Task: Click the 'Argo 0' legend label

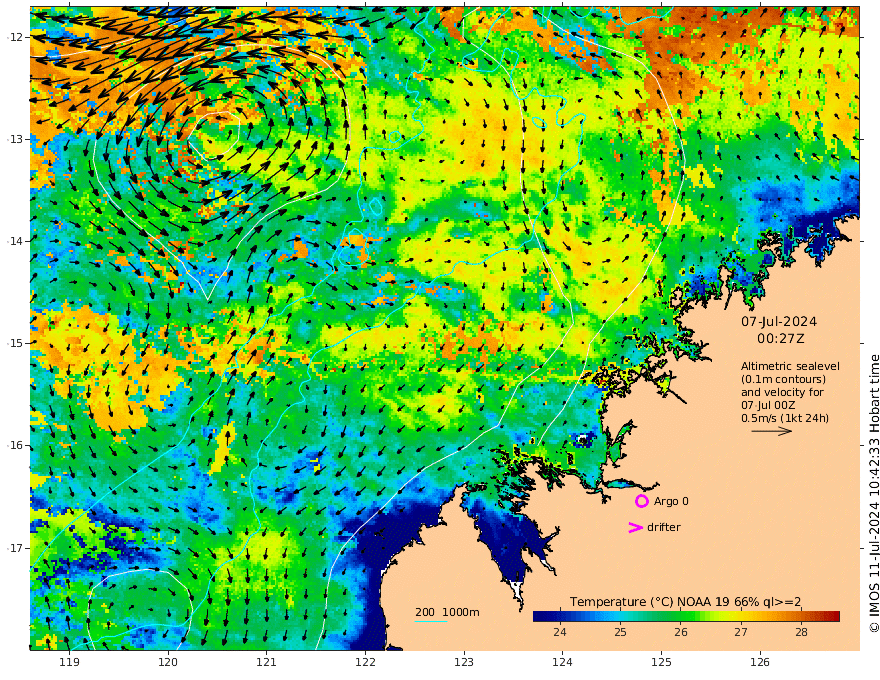Action: (671, 501)
